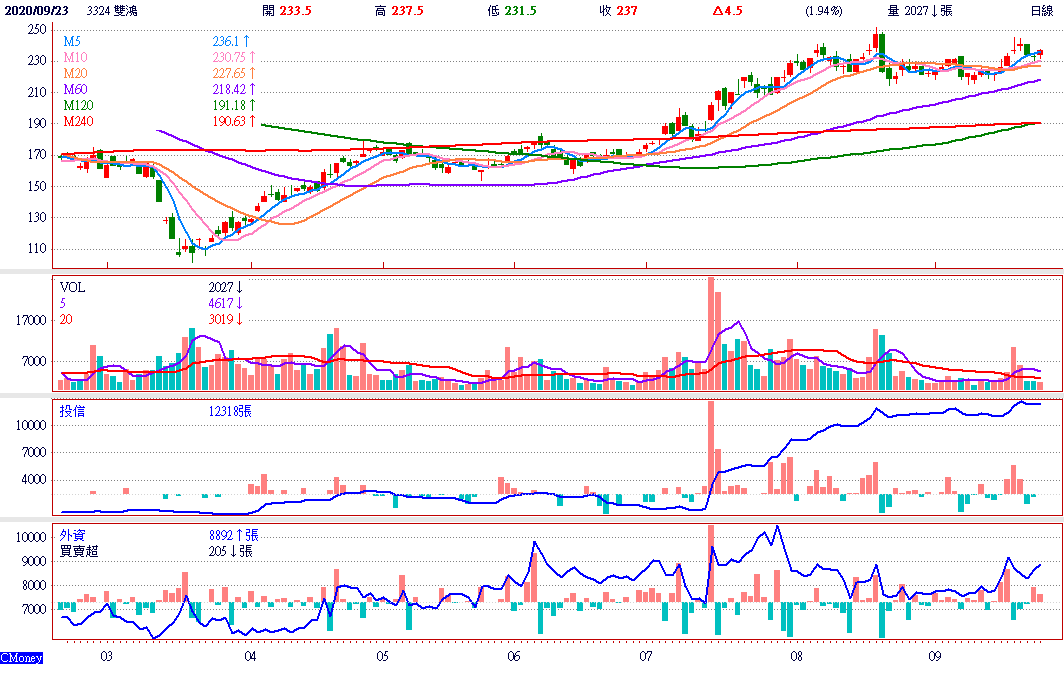Click the VOL label in volume panel
Image resolution: width=1064 pixels, height=676 pixels.
pos(73,287)
